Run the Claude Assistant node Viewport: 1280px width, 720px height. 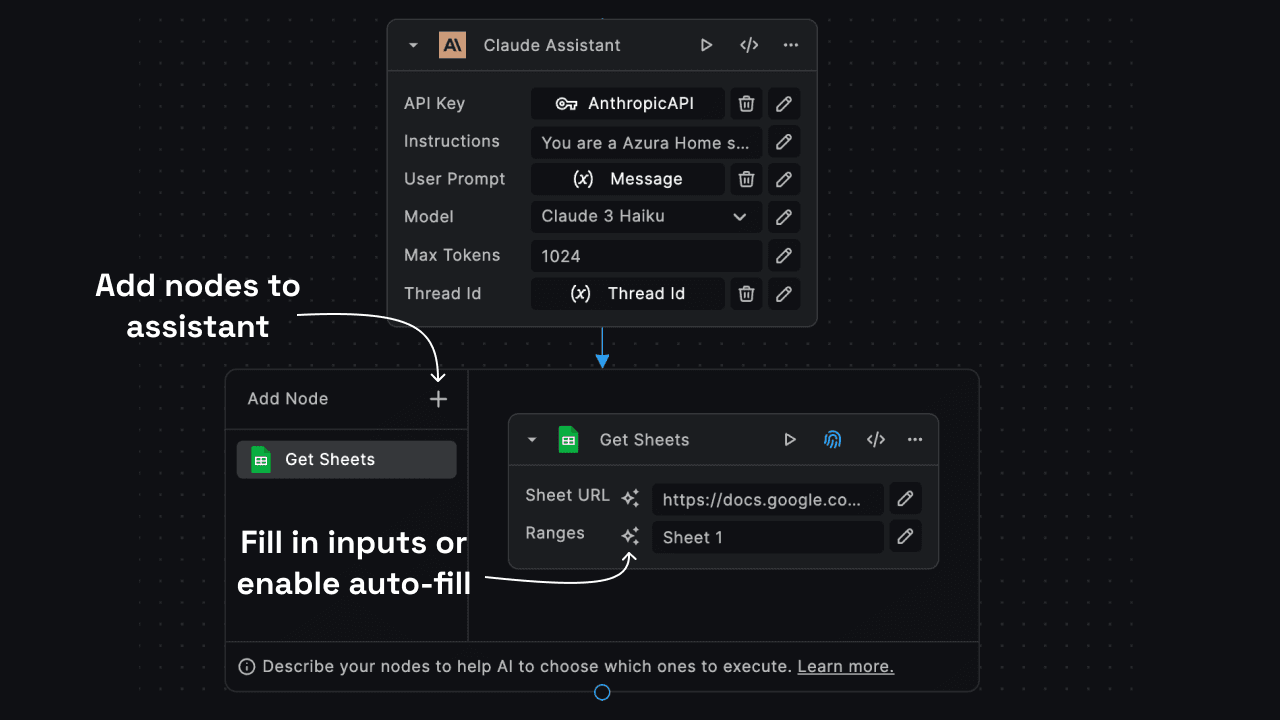(x=706, y=44)
